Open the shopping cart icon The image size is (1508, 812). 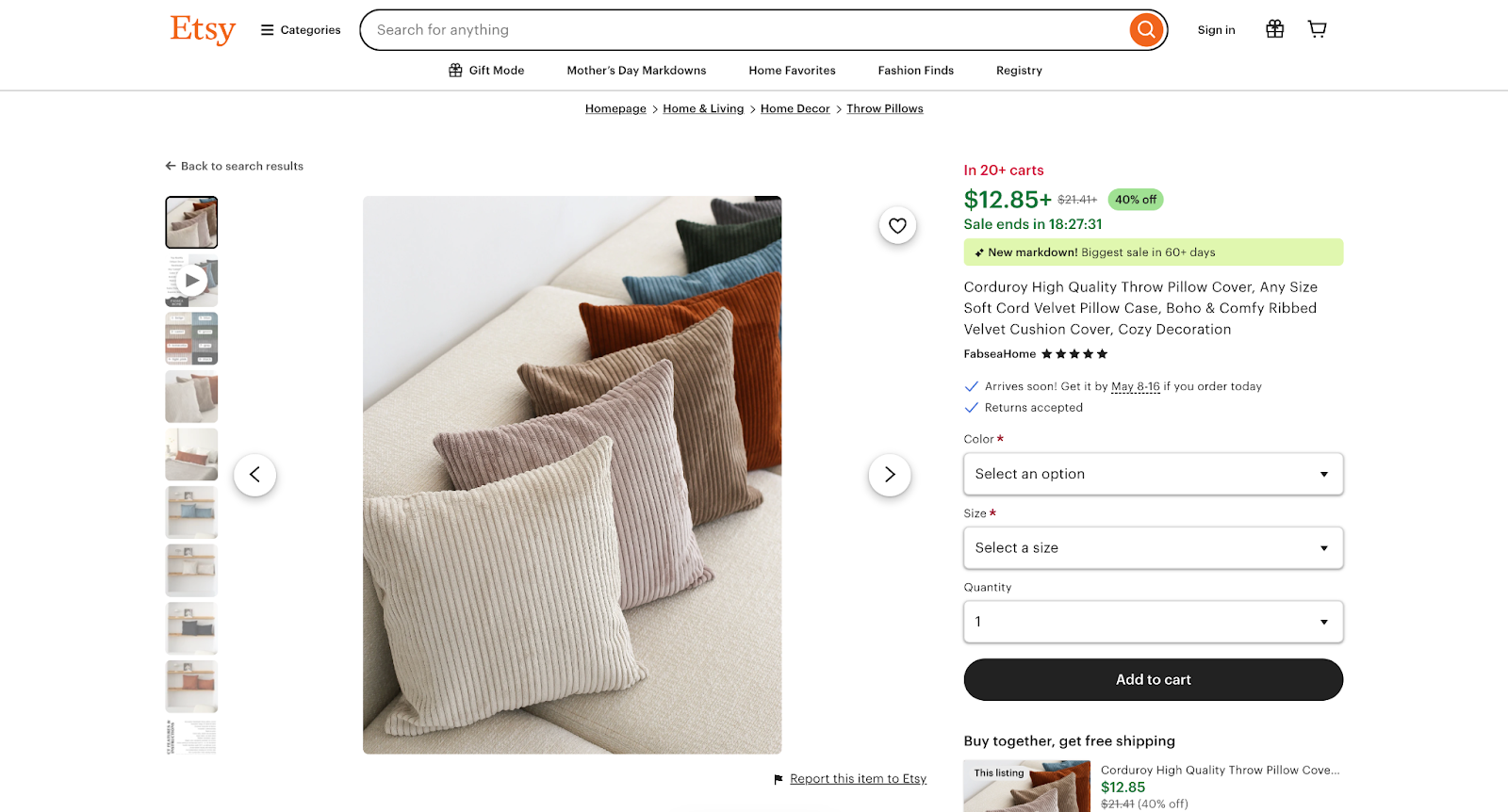click(1317, 28)
